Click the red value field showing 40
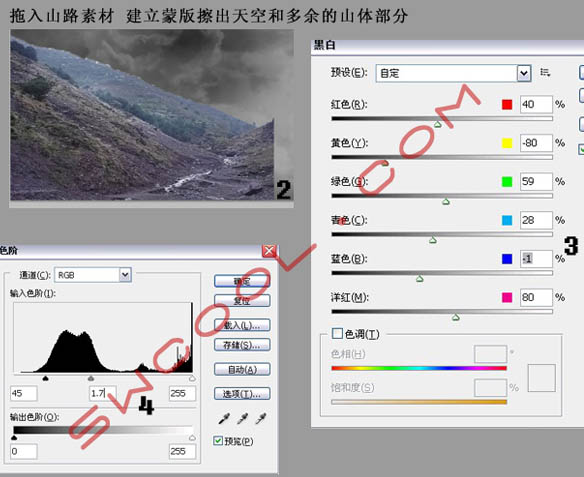This screenshot has width=584, height=477. (x=536, y=104)
